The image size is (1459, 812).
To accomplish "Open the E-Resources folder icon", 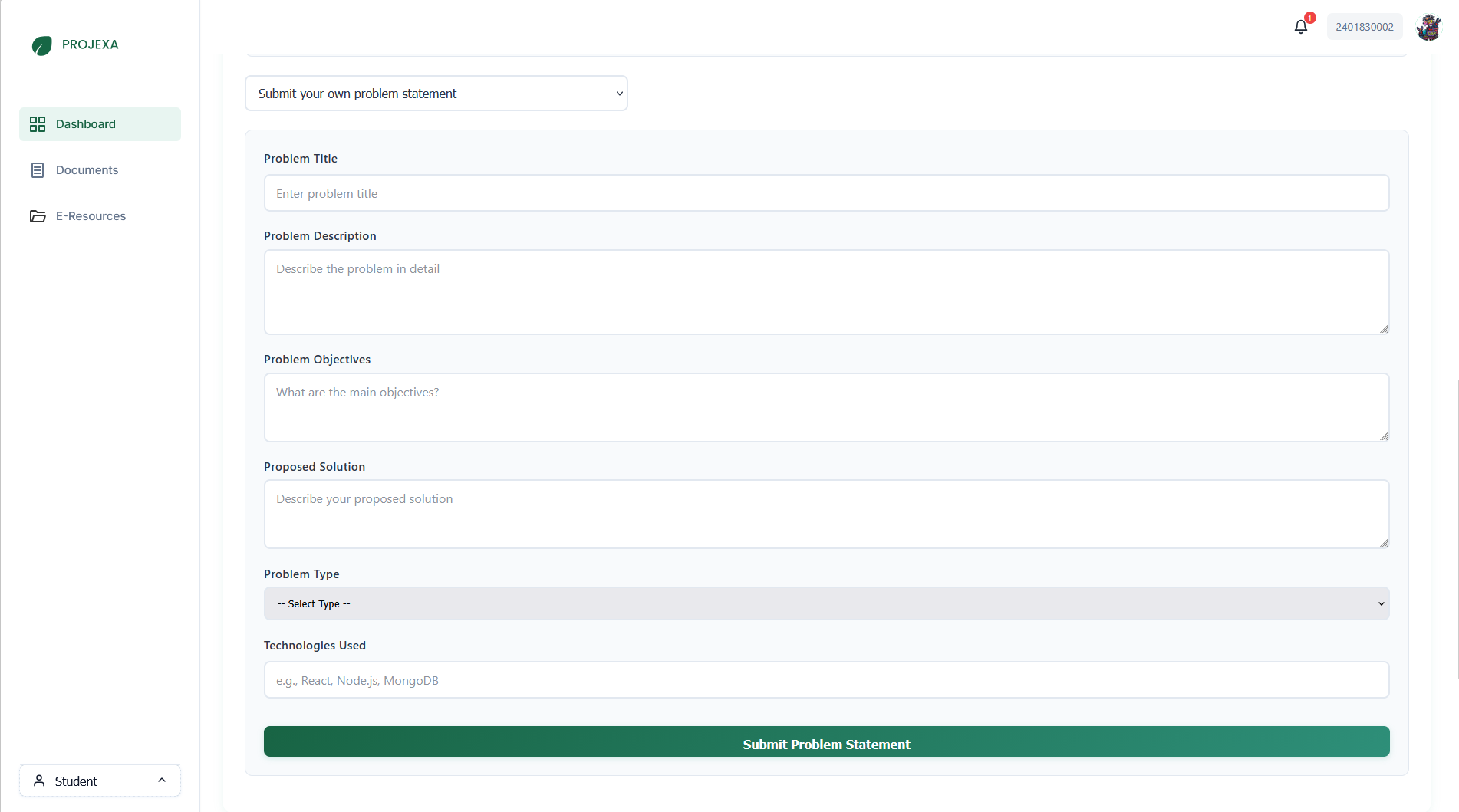I will [38, 216].
